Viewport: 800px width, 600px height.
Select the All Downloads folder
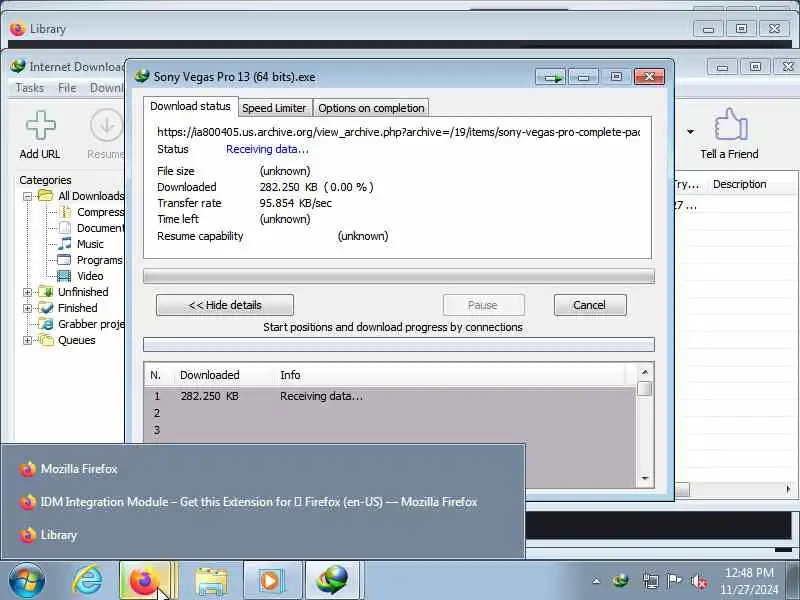82,196
